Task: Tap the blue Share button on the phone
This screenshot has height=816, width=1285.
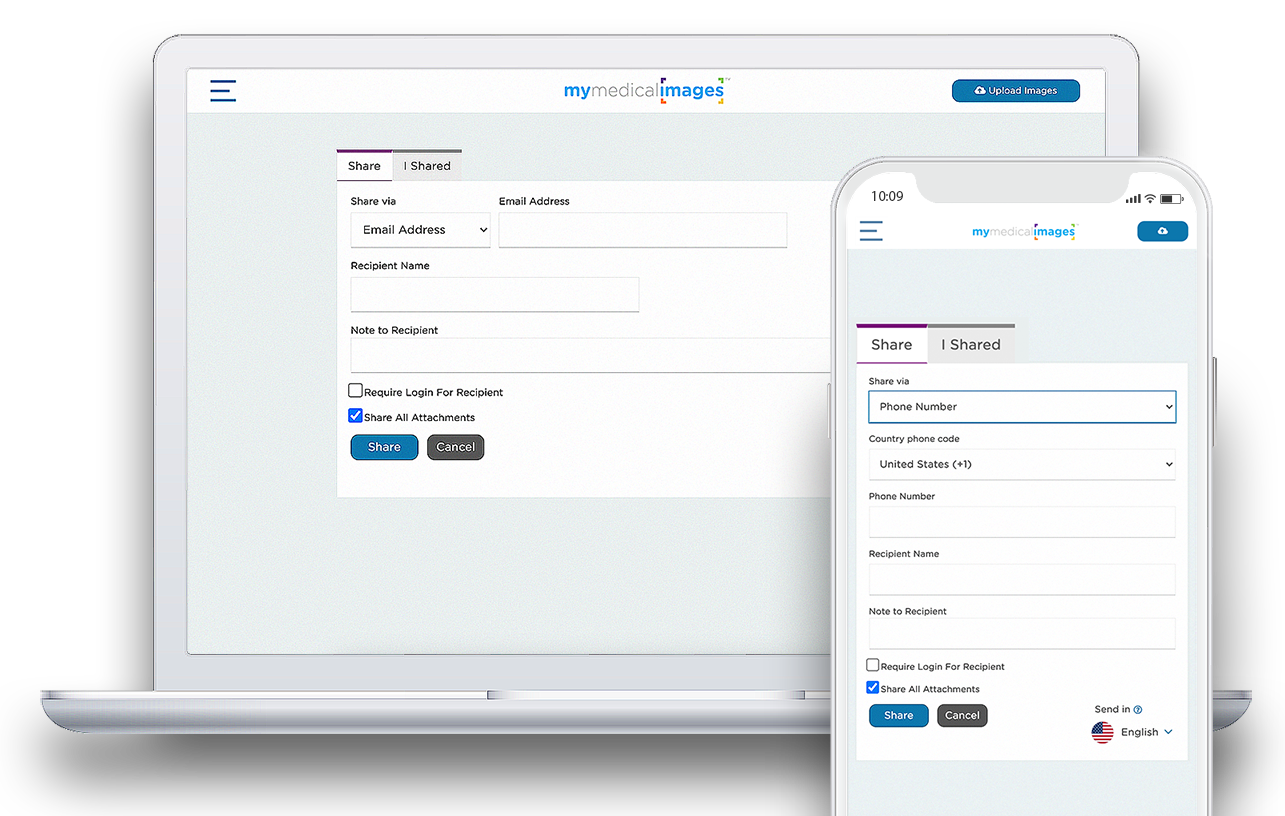Action: (x=898, y=715)
